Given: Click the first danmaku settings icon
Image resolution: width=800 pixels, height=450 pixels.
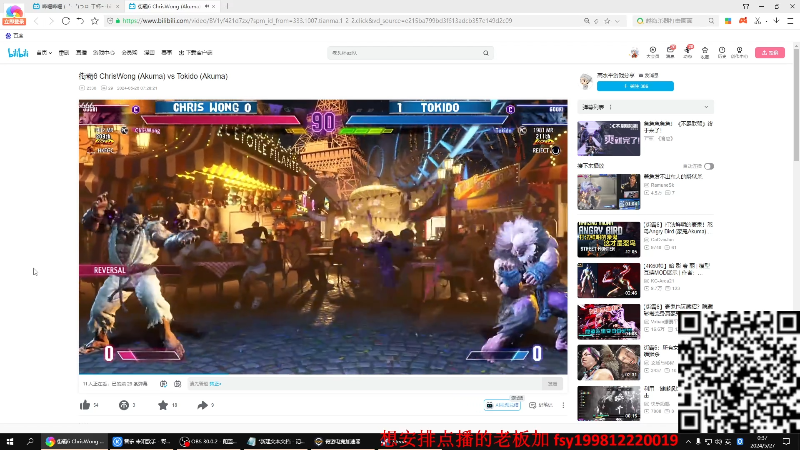Looking at the screenshot, I should coord(163,384).
